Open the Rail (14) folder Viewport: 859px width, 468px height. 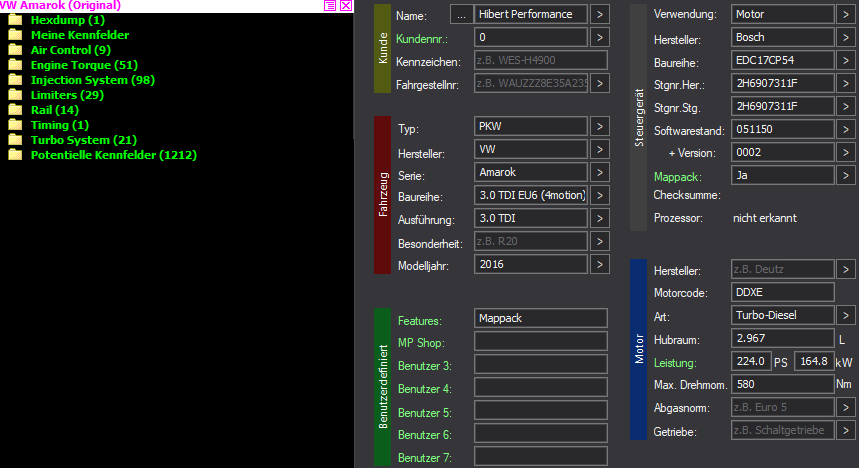pyautogui.click(x=54, y=110)
